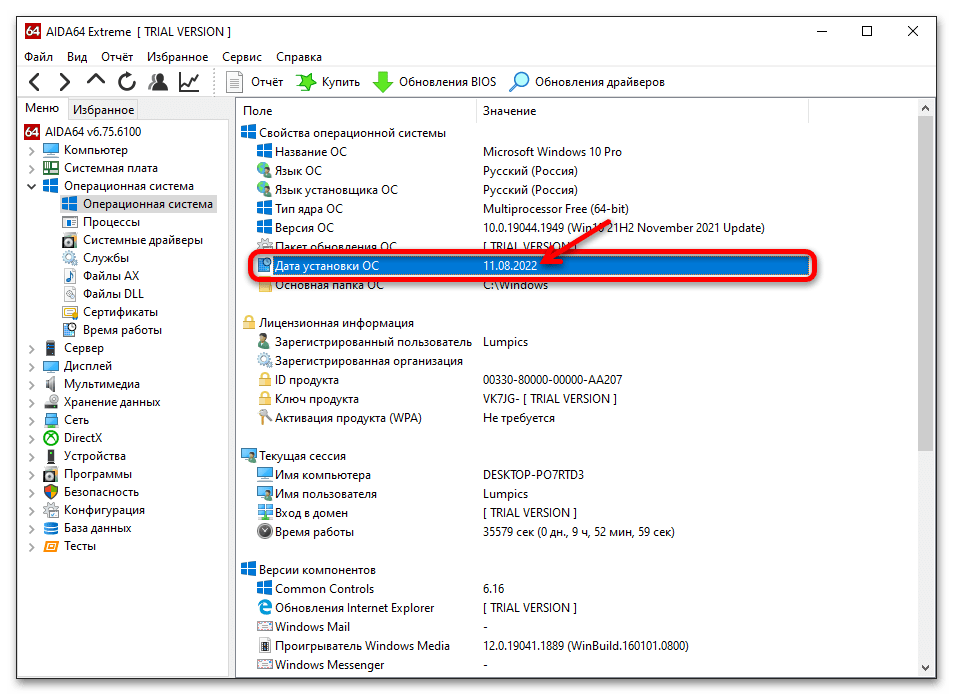Switch to the Избранное tab
This screenshot has height=695, width=953.
pyautogui.click(x=103, y=109)
